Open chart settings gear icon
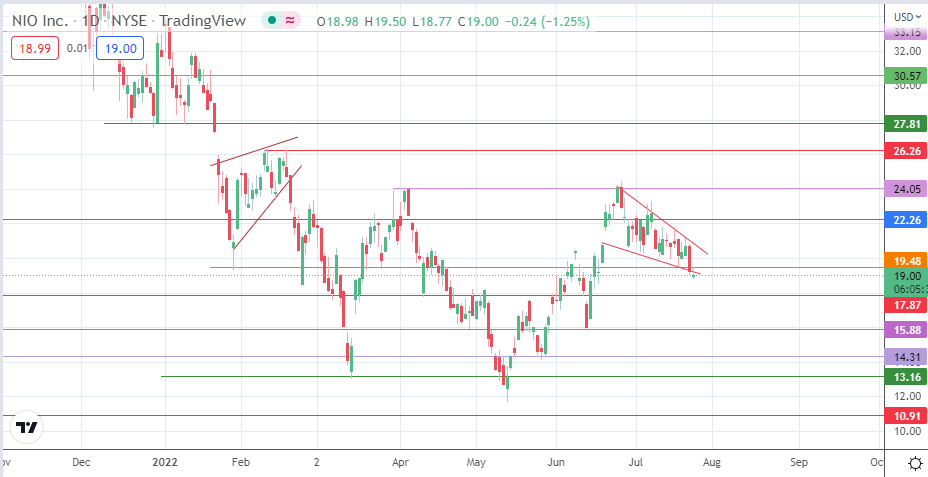This screenshot has width=928, height=477. pos(914,463)
